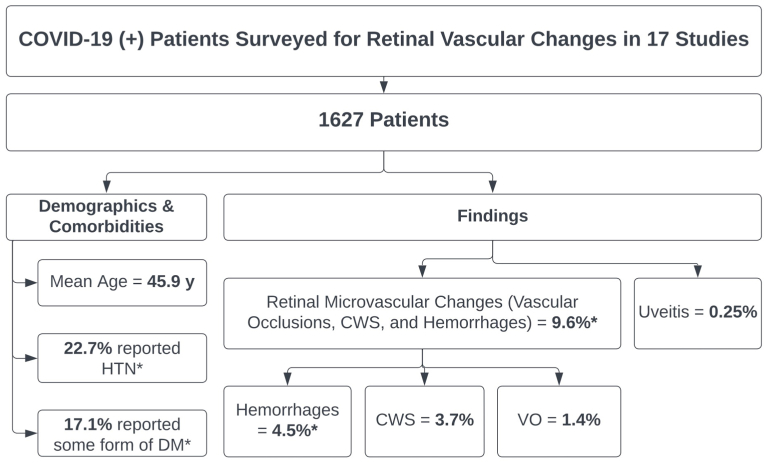Click the arrowhead pointing into 1627 Patients
Viewport: 765px width, 463px height.
383,87
